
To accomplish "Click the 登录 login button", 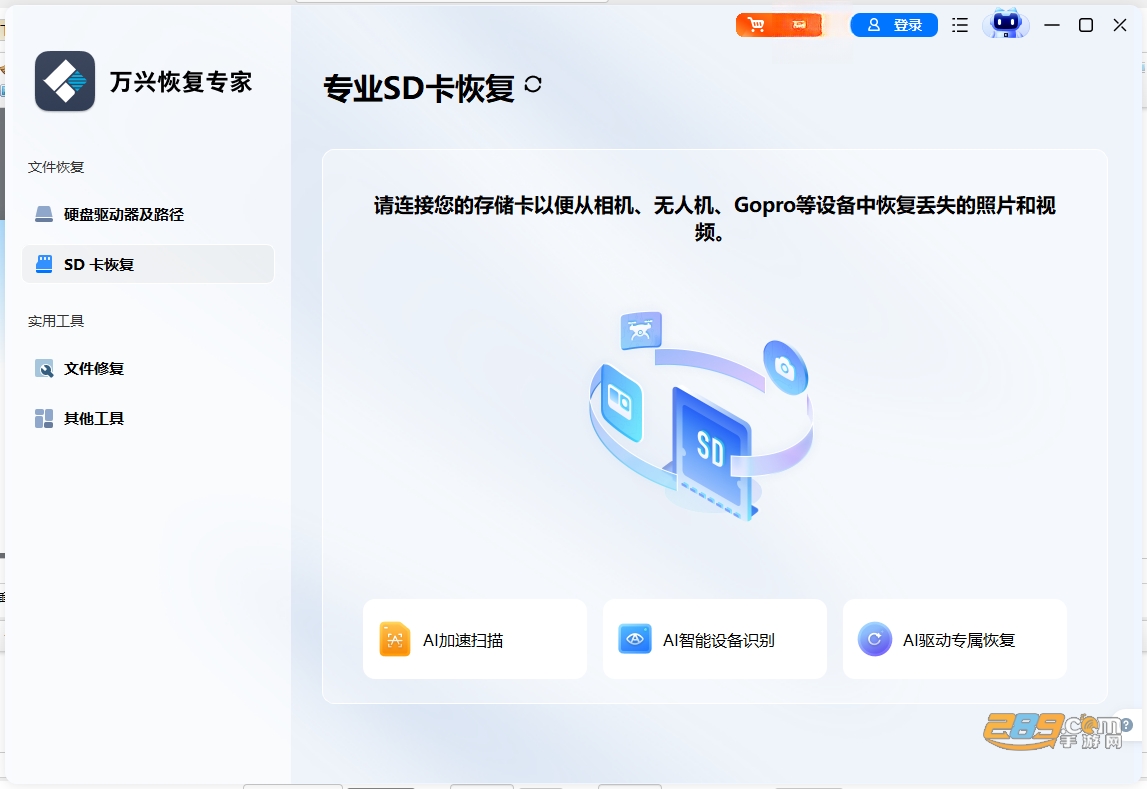I will [x=894, y=26].
